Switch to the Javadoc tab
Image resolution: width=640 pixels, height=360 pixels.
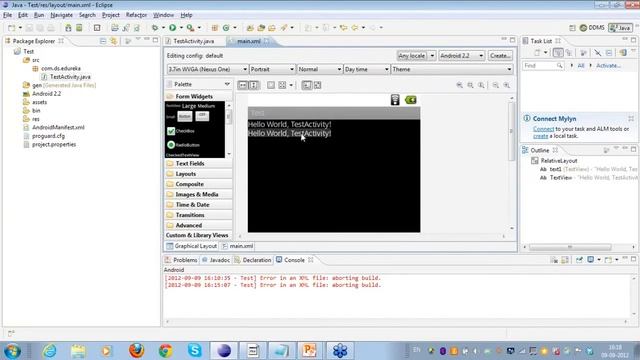coord(216,260)
